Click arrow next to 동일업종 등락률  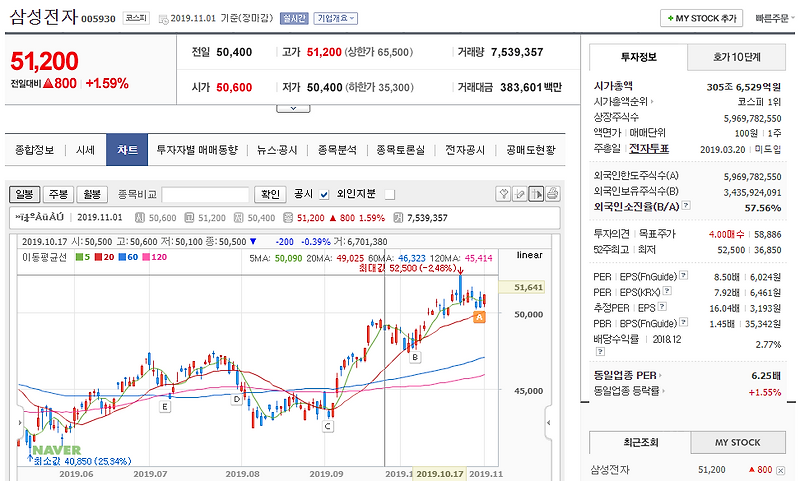(663, 391)
